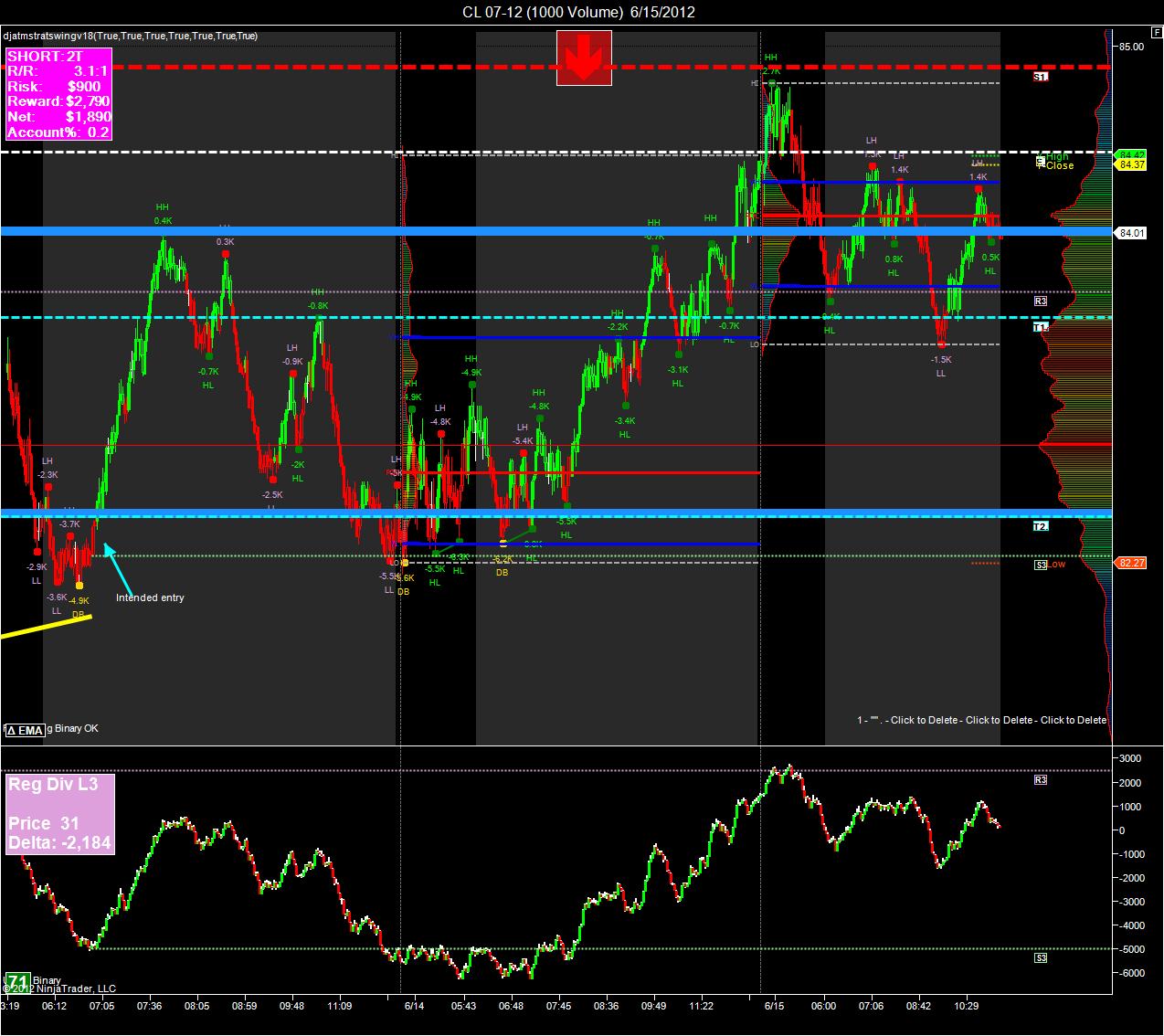Open the djatmstratswingv18 indicator label
Viewport: 1164px width, 1036px height.
pos(131,36)
